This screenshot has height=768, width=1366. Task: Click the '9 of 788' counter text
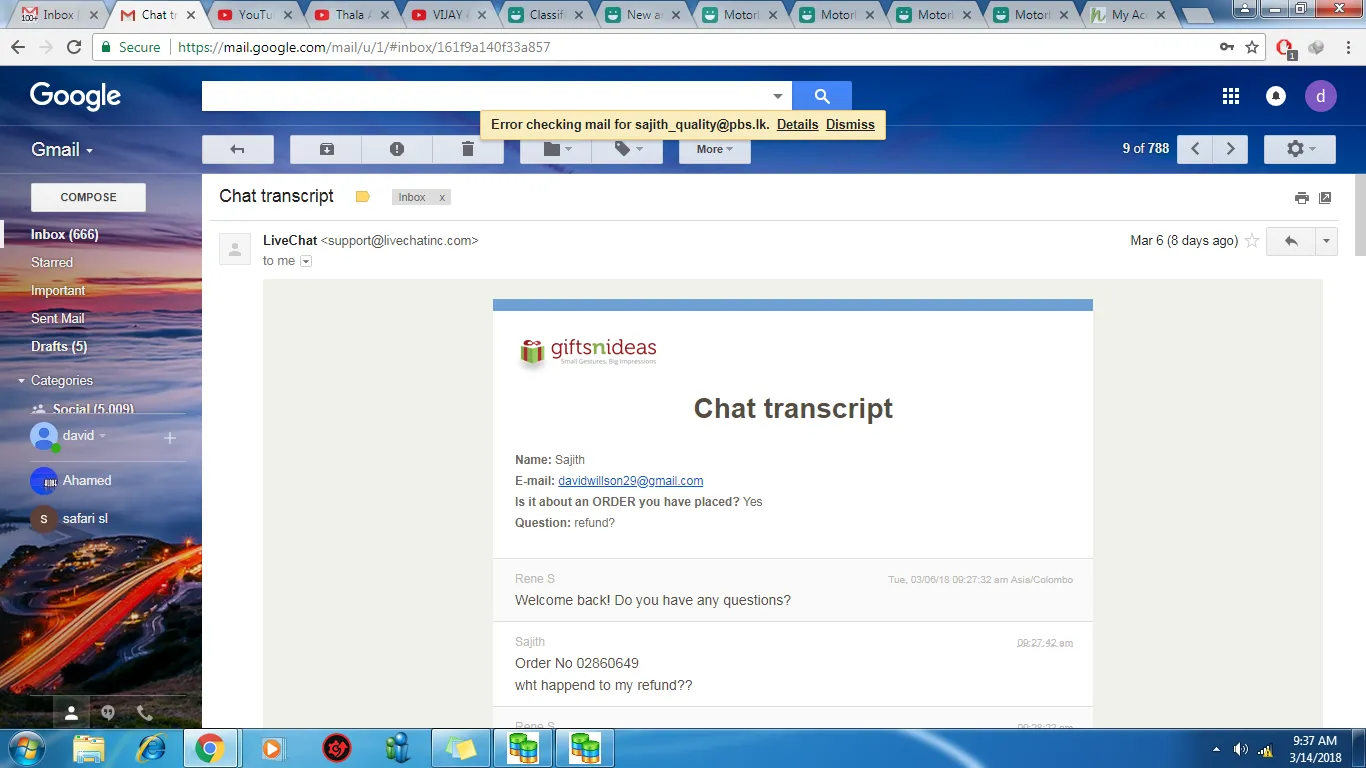point(1145,149)
